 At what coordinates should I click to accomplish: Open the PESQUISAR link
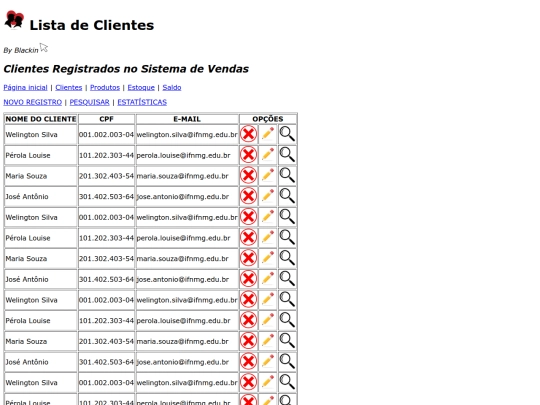(x=90, y=102)
